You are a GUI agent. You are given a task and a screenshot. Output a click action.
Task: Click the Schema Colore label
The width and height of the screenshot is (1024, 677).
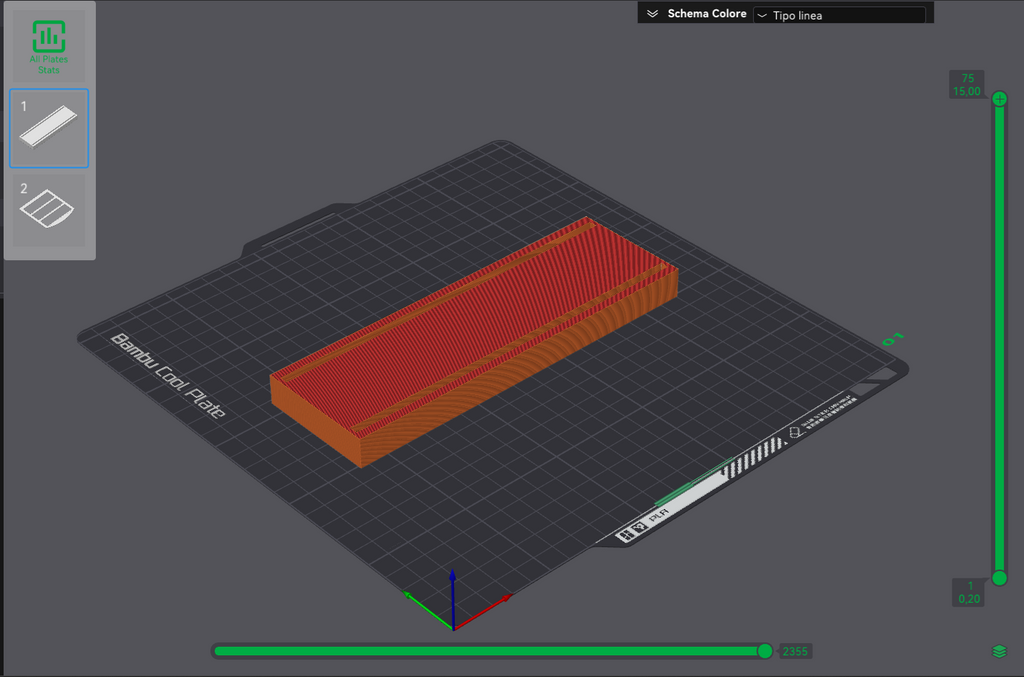click(707, 14)
